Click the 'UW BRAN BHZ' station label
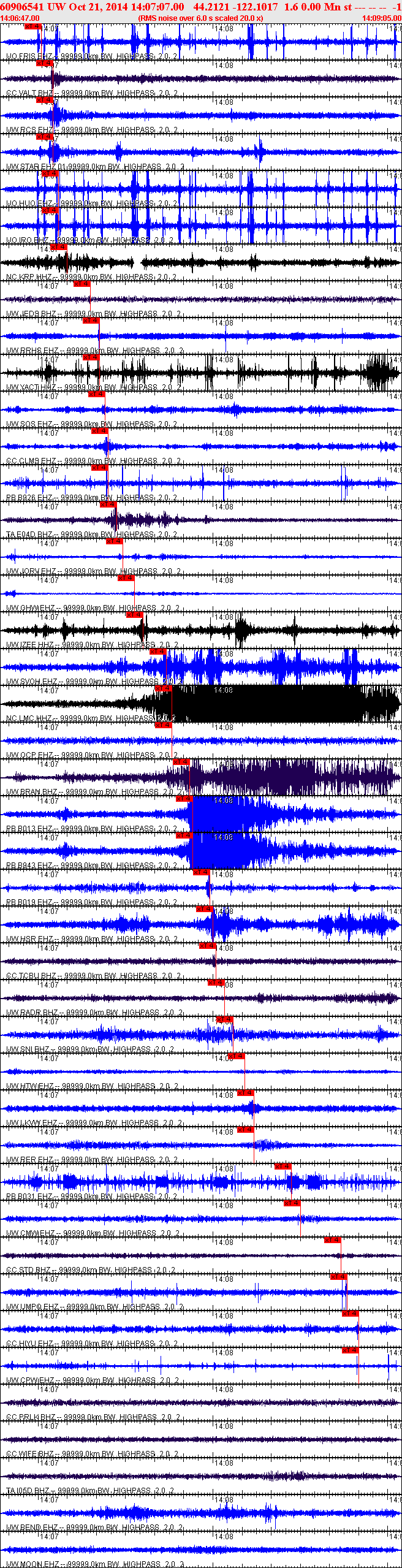The width and height of the screenshot is (402, 1568). click(x=32, y=792)
